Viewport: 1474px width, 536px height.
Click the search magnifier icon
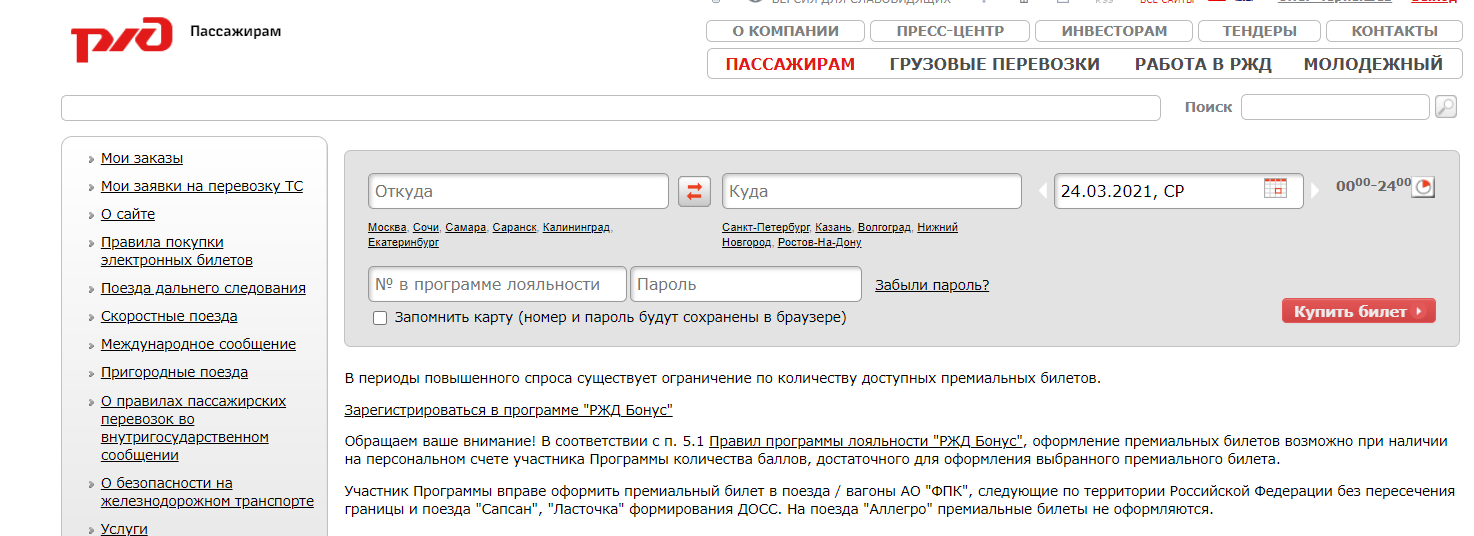pyautogui.click(x=1445, y=107)
